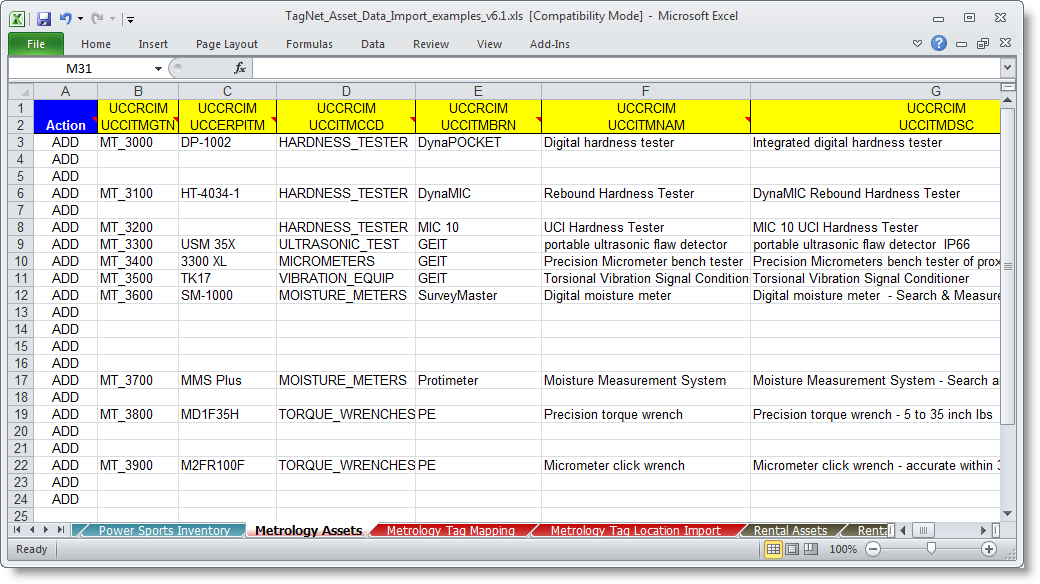Click into the formula bar
Screen dimensions: 1040x584
point(626,68)
